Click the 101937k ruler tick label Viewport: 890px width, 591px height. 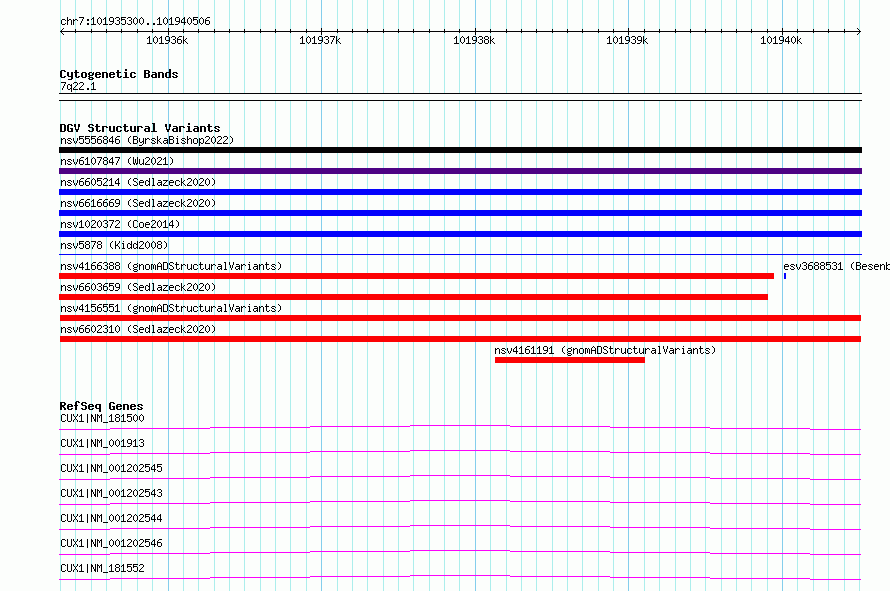pos(320,40)
